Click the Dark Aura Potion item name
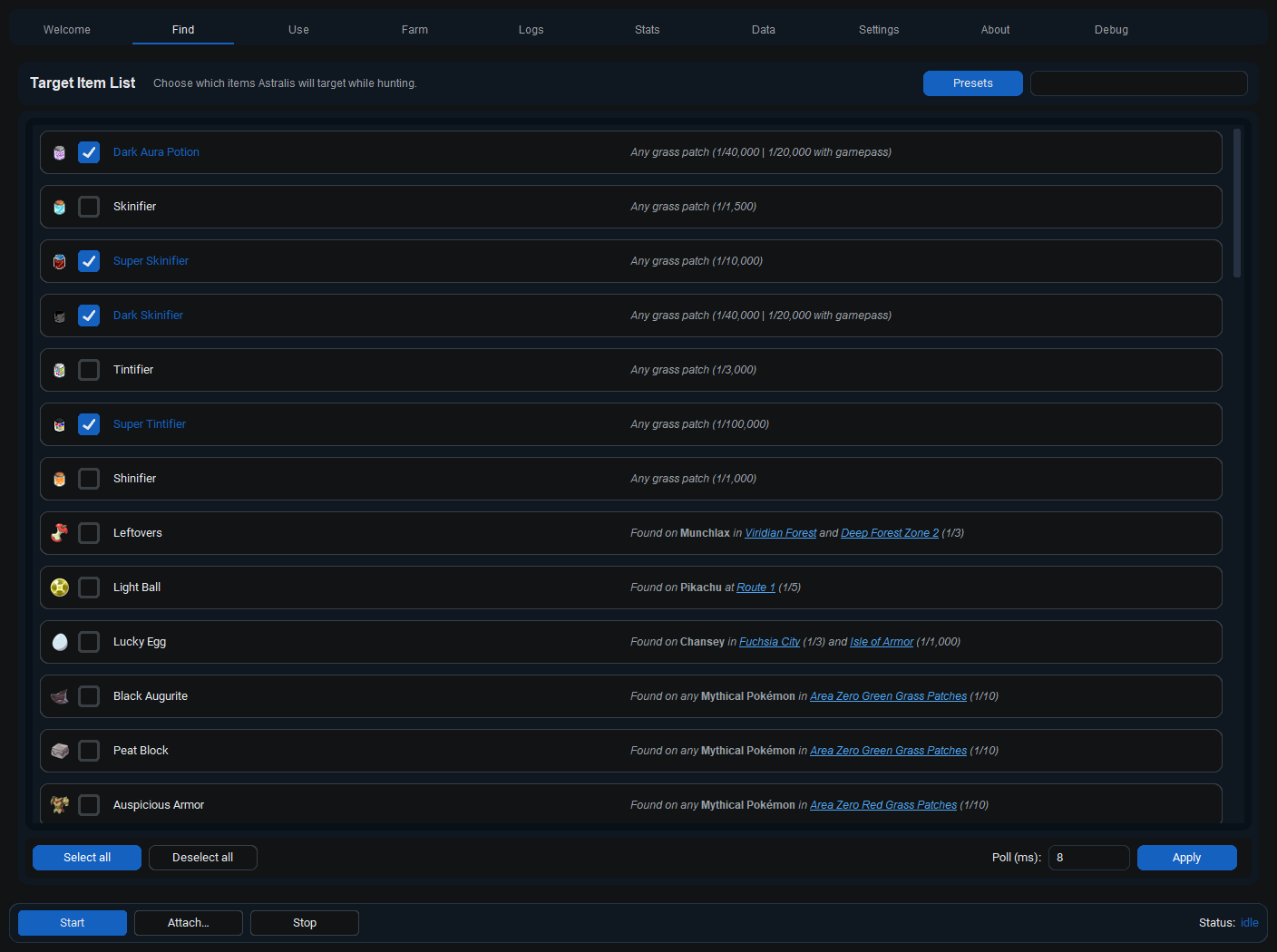 click(156, 152)
